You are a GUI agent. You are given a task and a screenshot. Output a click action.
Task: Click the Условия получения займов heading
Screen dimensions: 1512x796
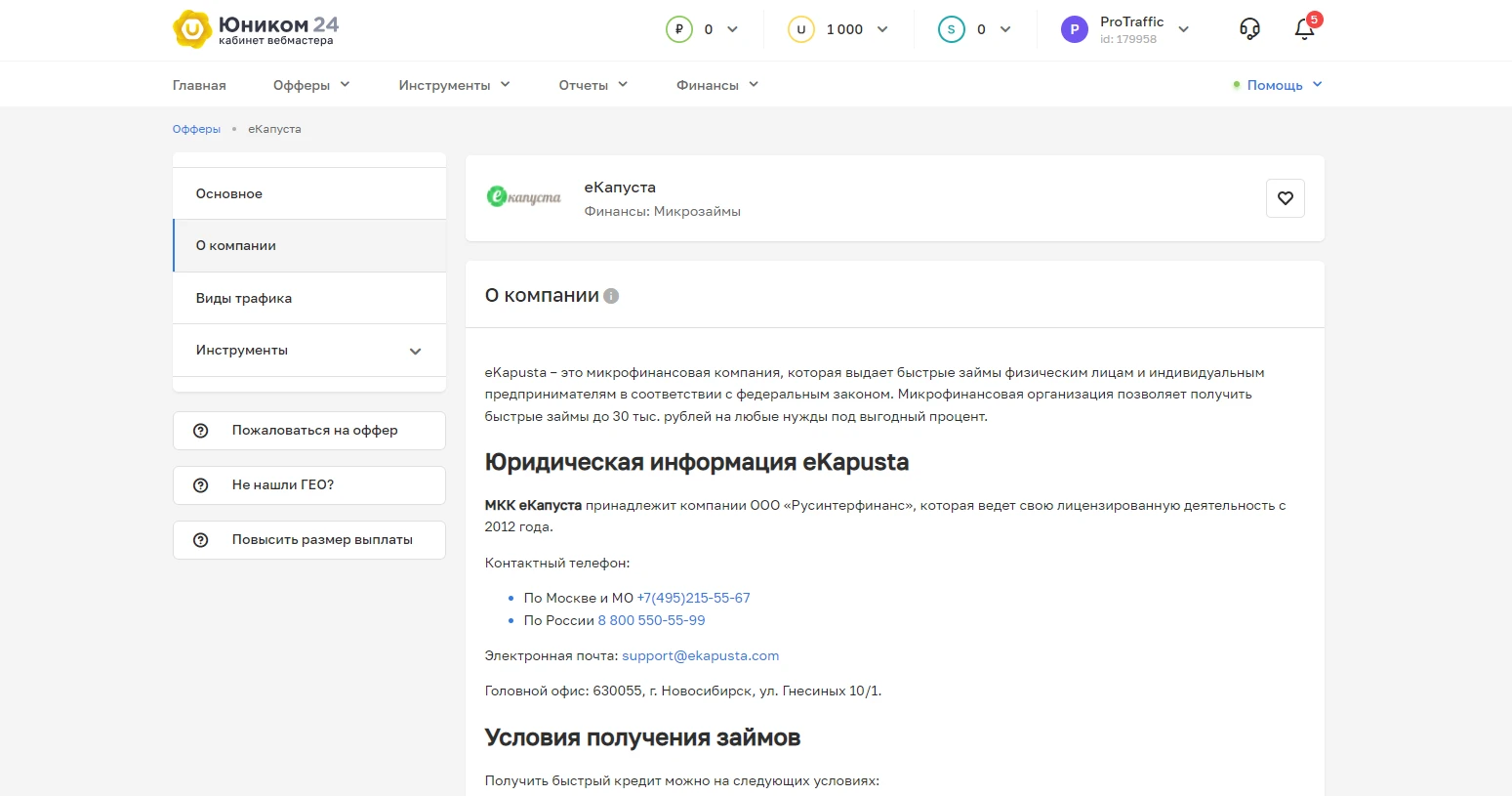(x=643, y=737)
